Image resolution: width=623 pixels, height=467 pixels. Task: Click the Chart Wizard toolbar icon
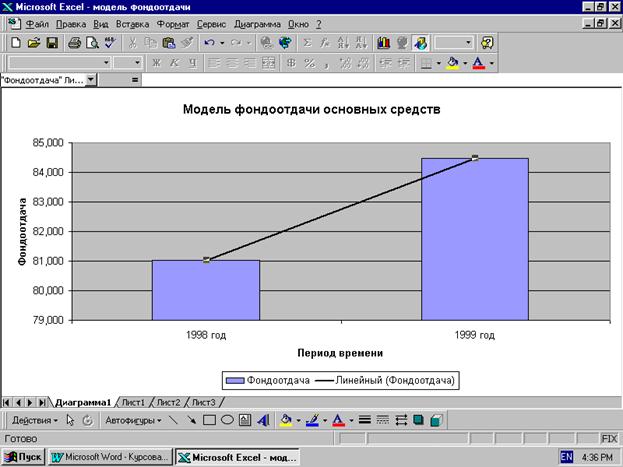pos(384,43)
